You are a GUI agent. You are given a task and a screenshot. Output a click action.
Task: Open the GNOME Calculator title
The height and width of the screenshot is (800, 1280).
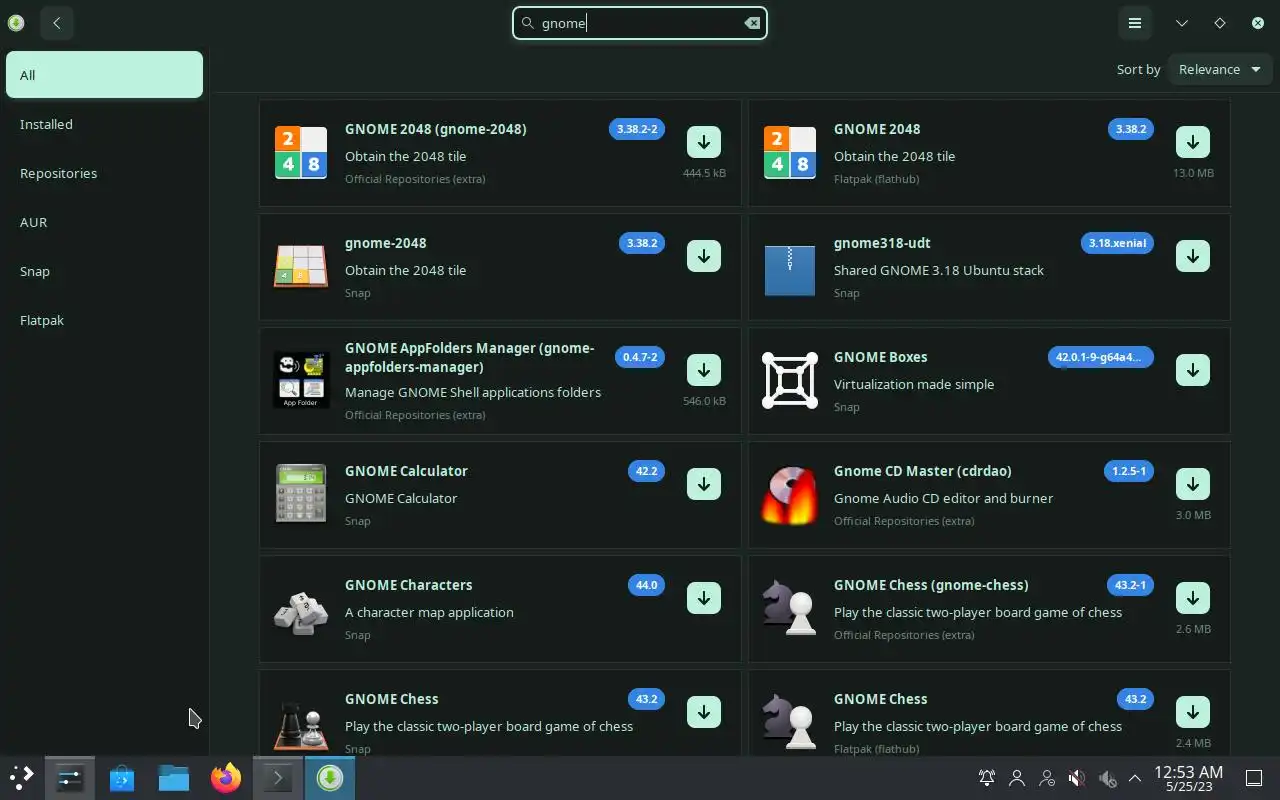click(406, 471)
